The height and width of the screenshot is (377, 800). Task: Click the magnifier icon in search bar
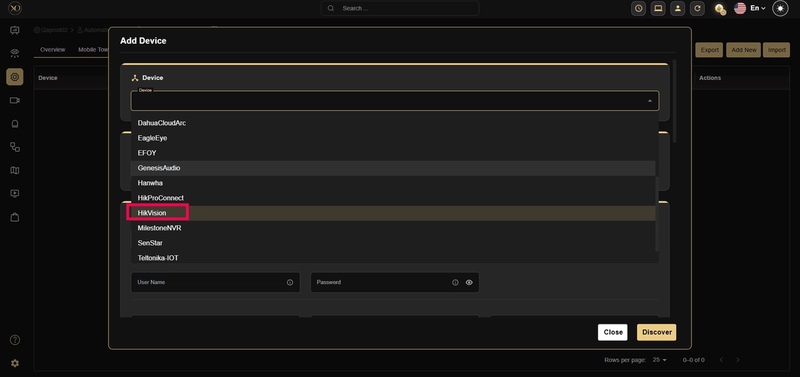[x=331, y=8]
